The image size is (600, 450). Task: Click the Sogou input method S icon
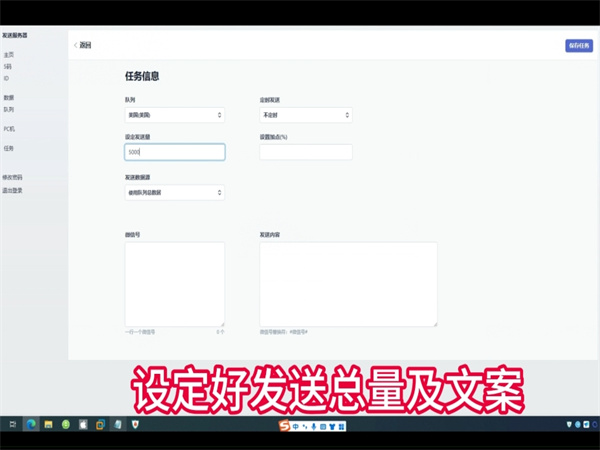(x=284, y=426)
